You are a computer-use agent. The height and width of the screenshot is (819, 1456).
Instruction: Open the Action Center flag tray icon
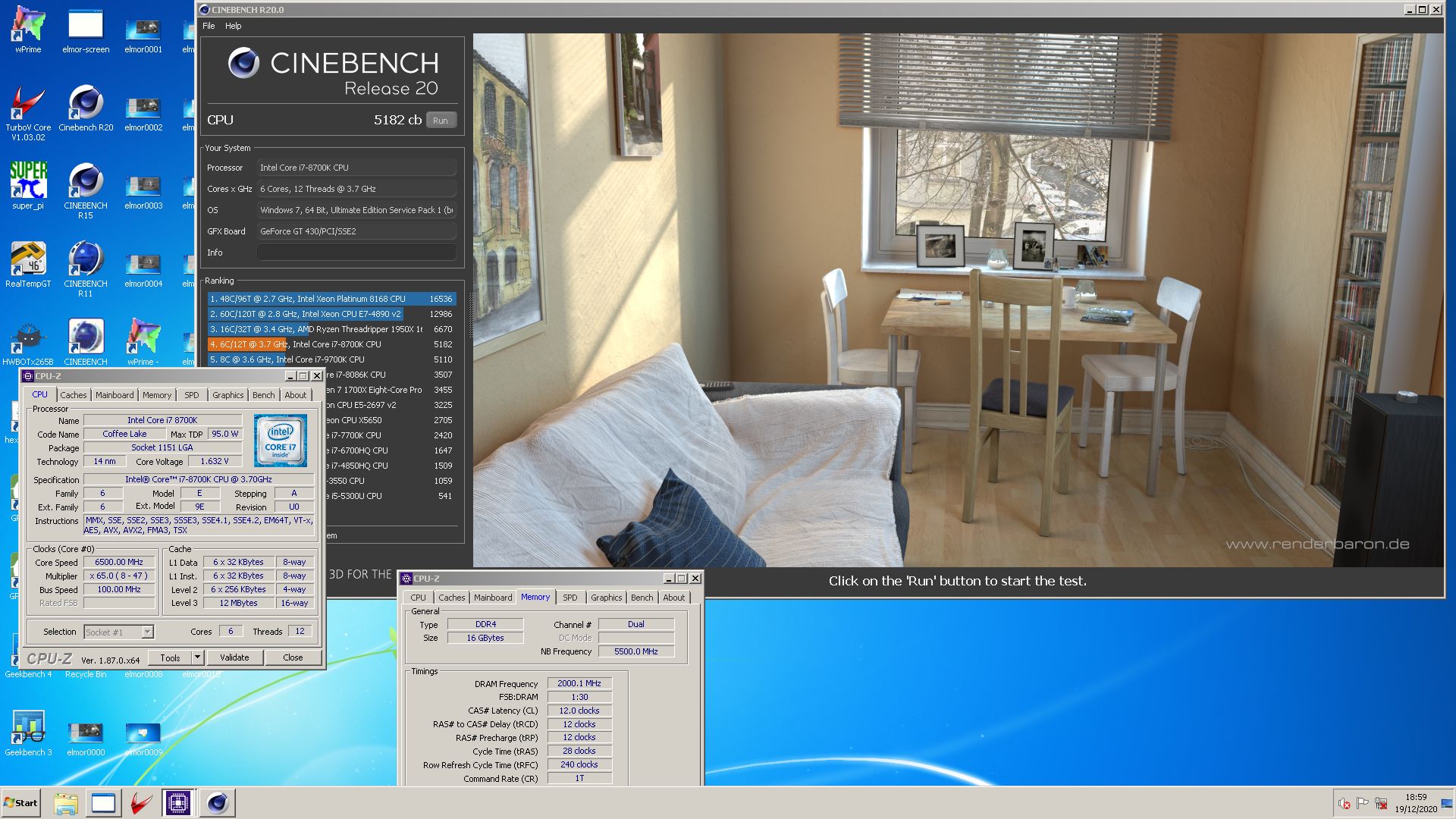1362,804
